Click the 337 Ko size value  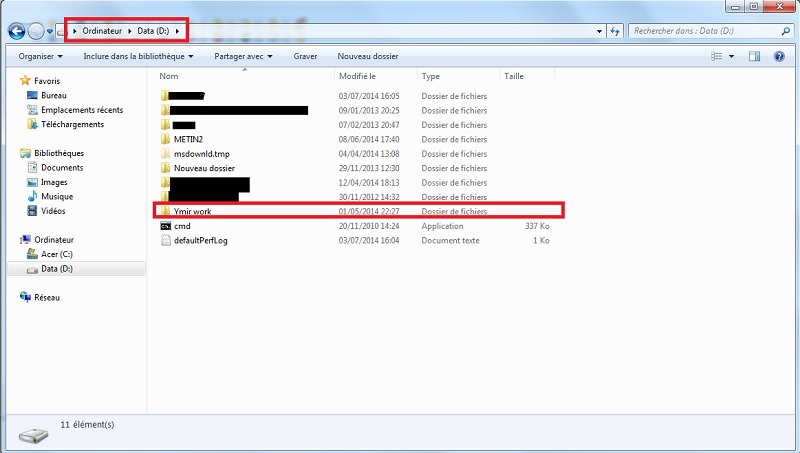(537, 226)
